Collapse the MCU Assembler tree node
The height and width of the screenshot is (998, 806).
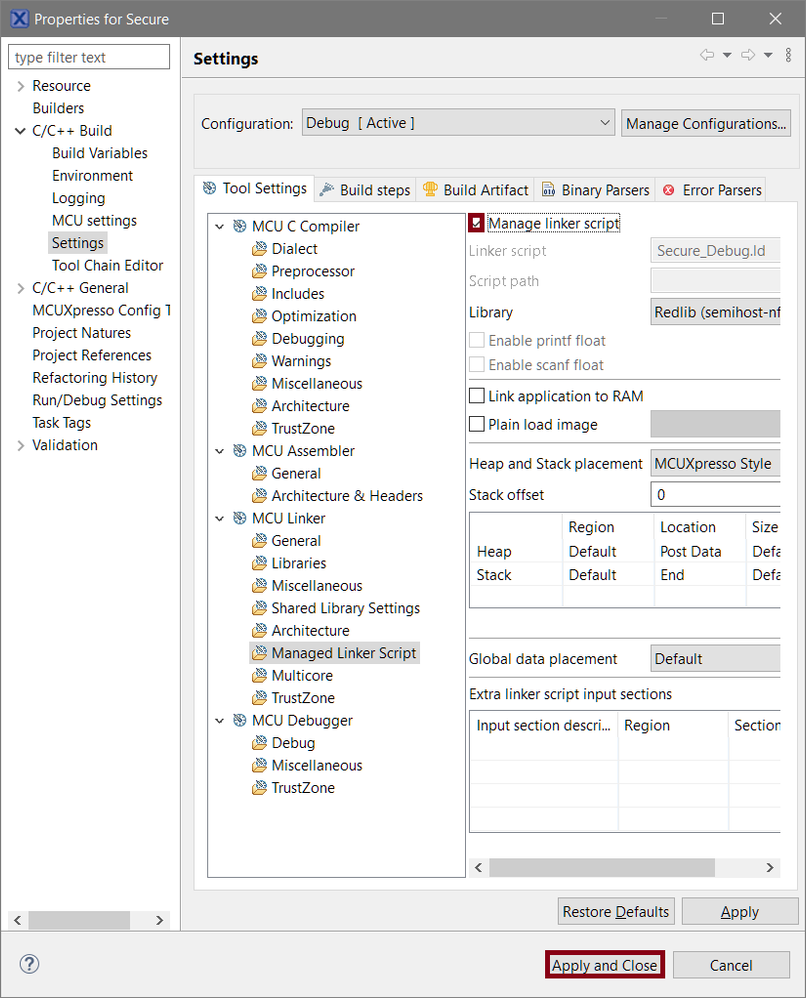pos(220,451)
